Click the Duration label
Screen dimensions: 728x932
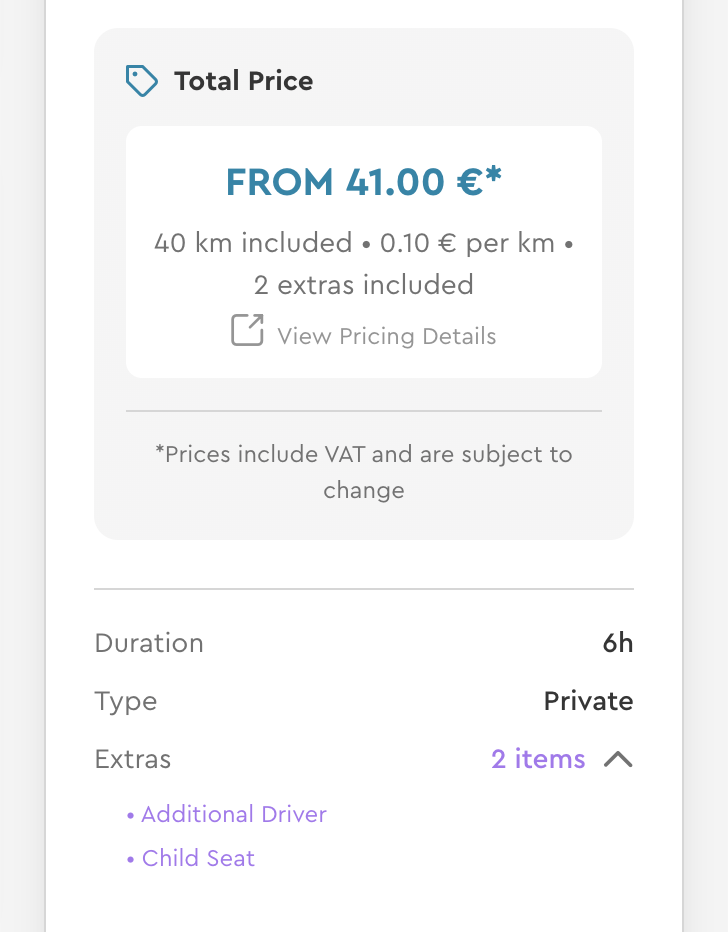click(149, 643)
